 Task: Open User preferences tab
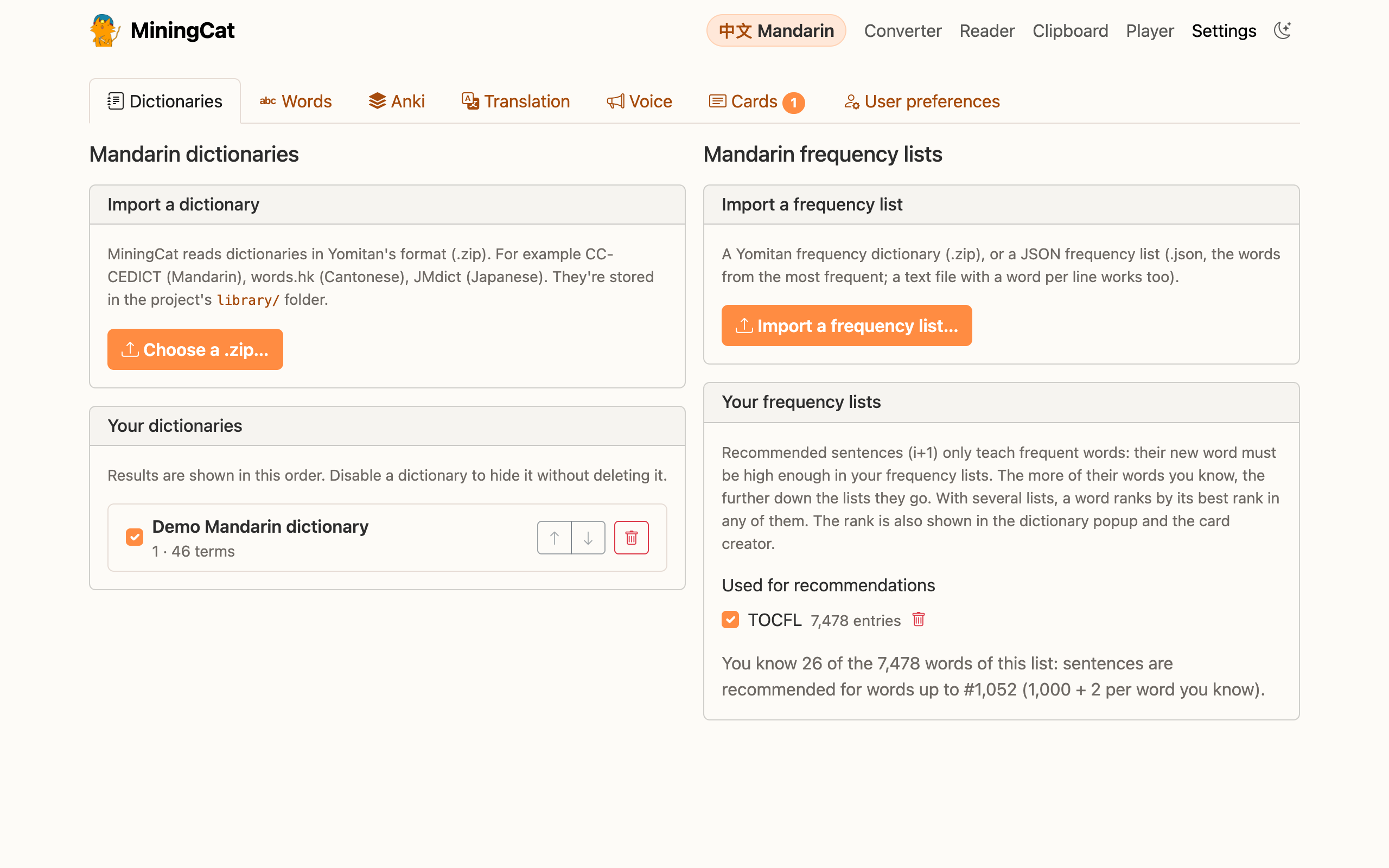pyautogui.click(x=922, y=101)
